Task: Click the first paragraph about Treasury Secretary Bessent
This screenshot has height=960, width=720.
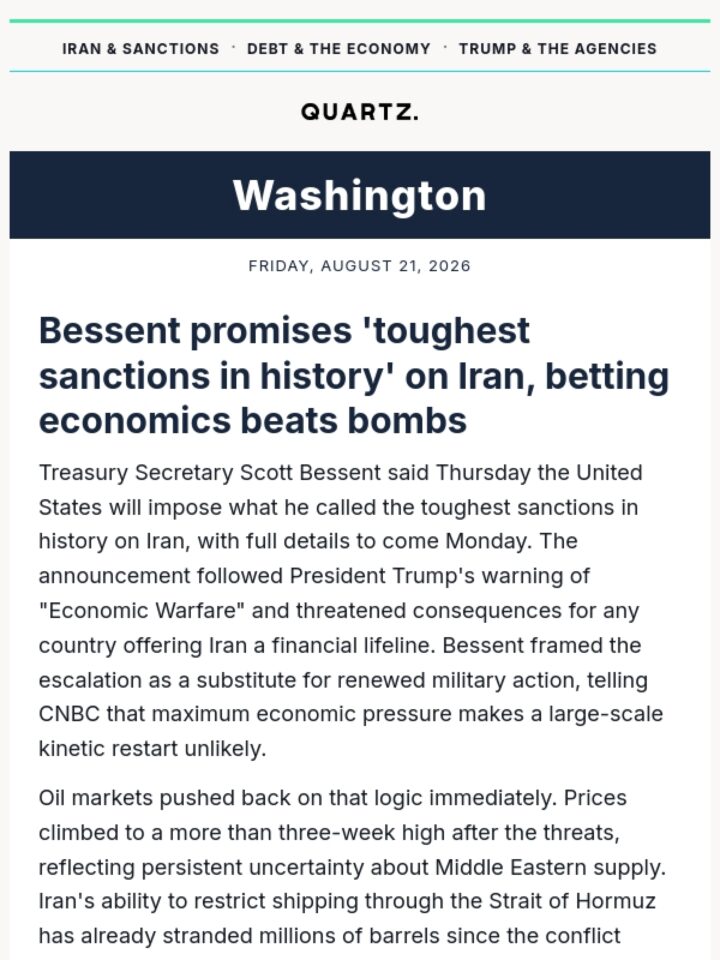Action: coord(351,610)
